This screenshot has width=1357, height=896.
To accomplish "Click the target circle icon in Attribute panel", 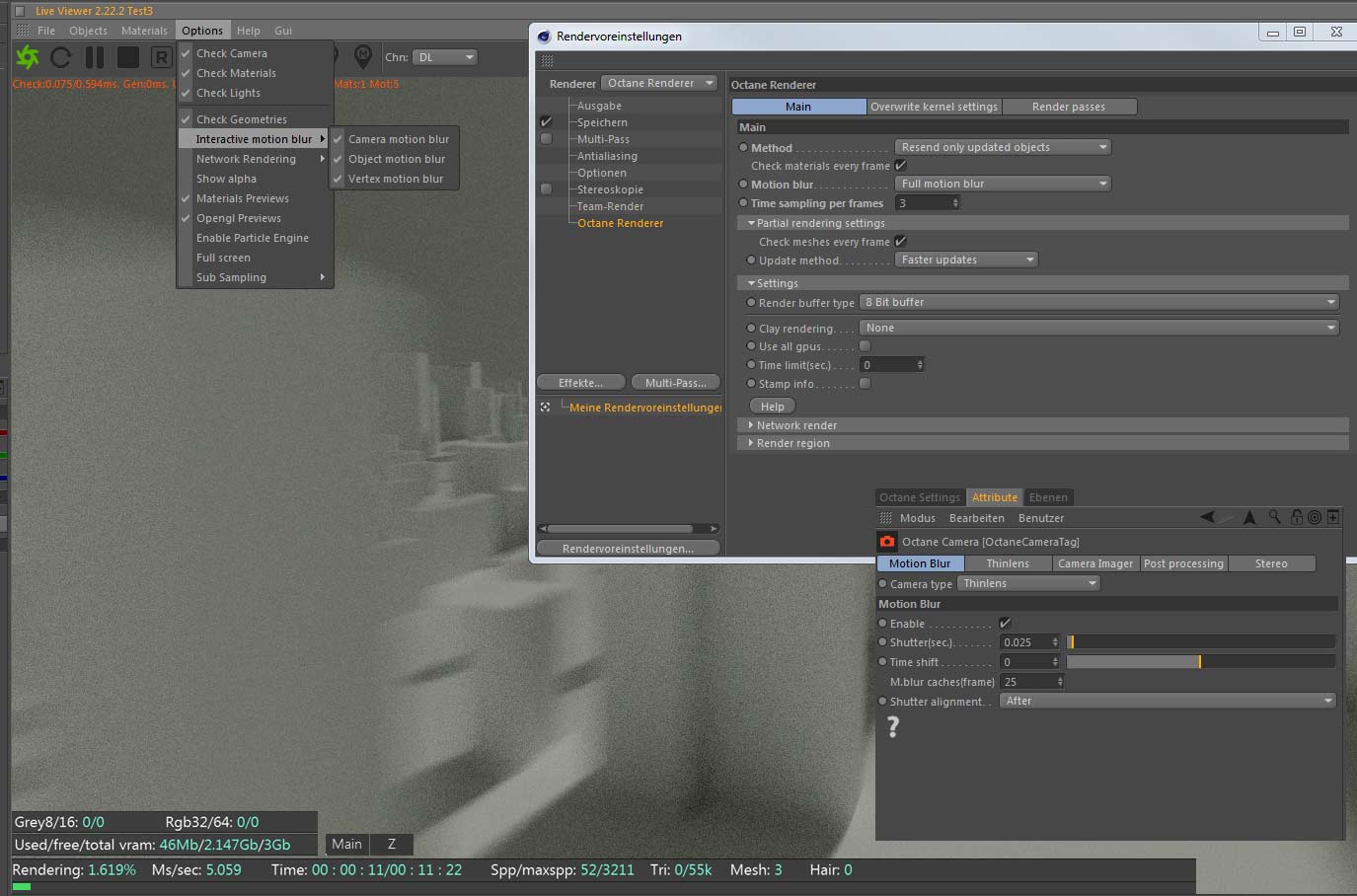I will click(1315, 517).
